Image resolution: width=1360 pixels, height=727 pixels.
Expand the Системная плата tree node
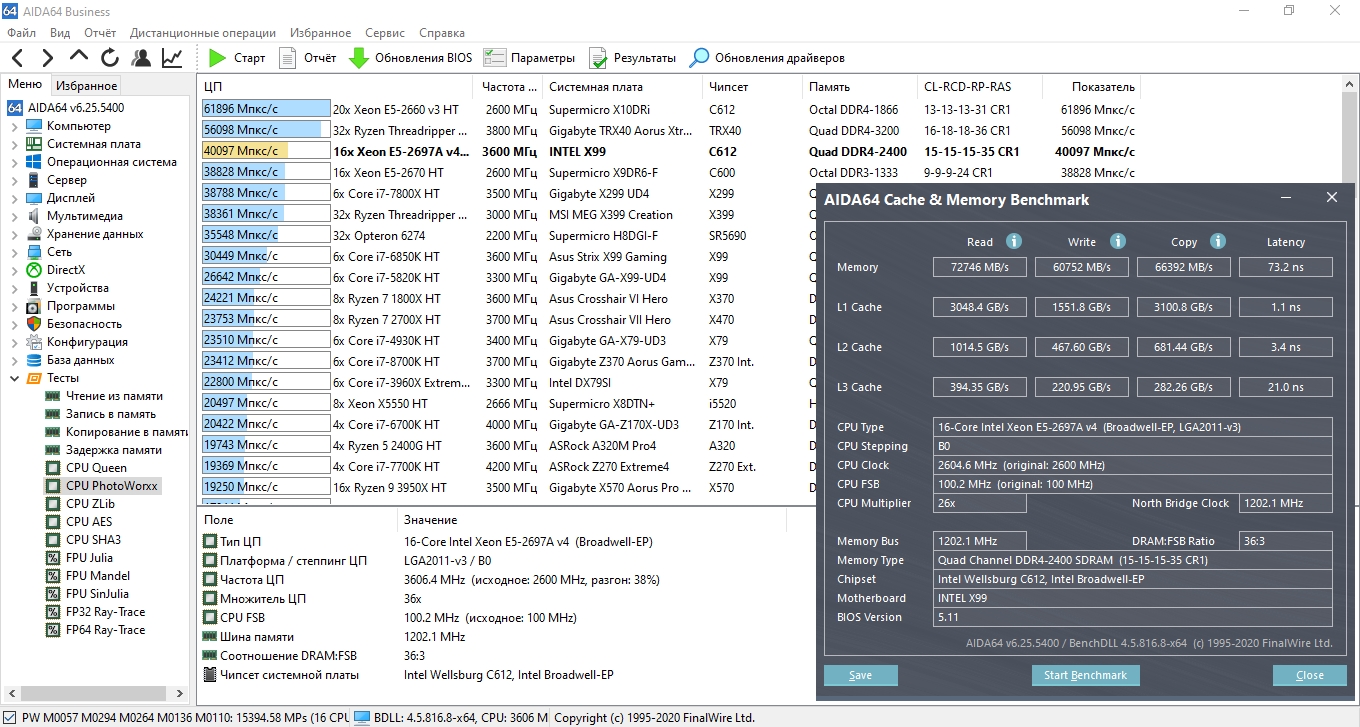14,144
